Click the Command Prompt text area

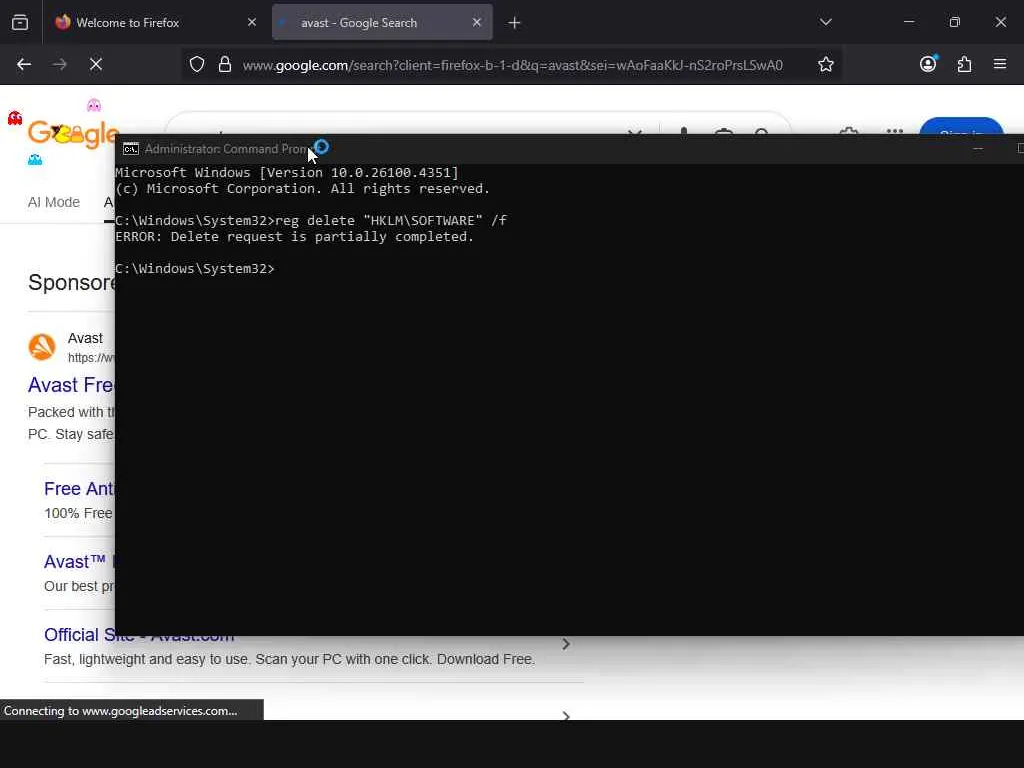[x=569, y=399]
